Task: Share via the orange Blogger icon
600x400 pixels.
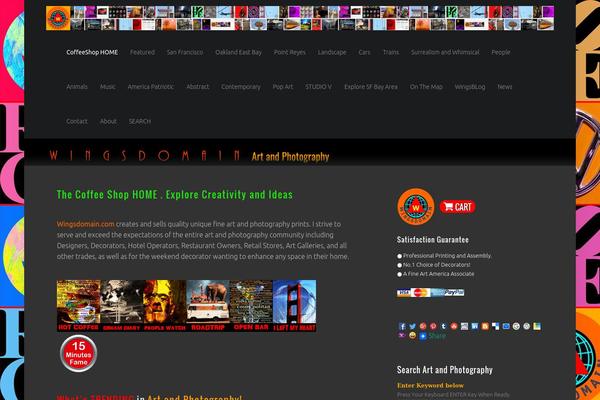Action: (x=485, y=326)
